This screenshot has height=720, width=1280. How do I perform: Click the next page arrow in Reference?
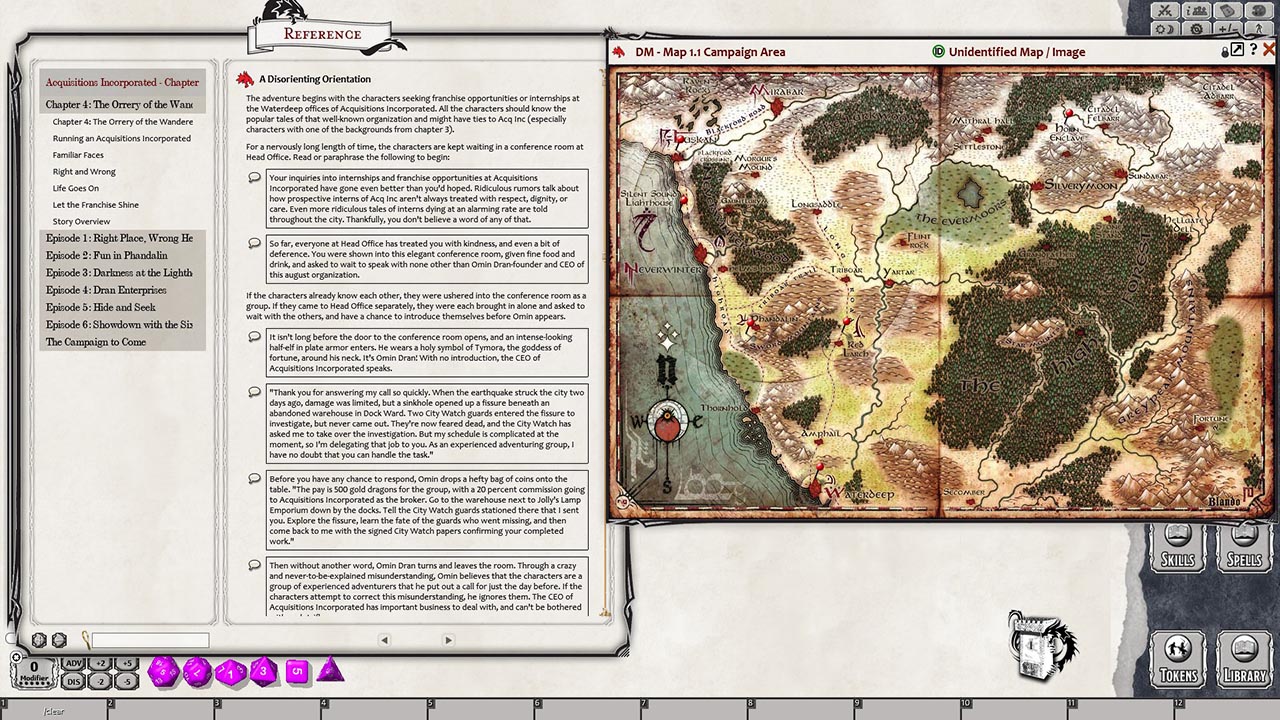[447, 639]
